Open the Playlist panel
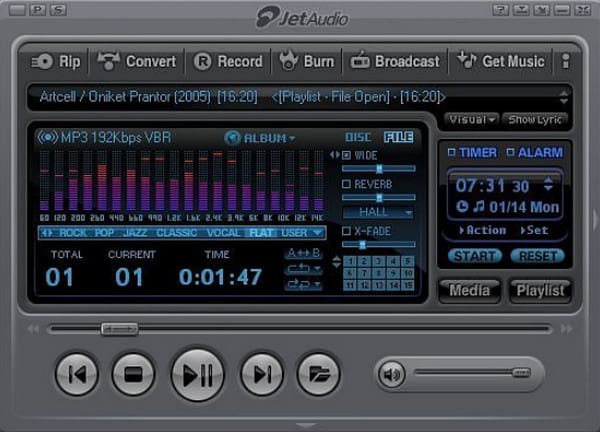Viewport: 600px width, 432px height. [x=540, y=290]
